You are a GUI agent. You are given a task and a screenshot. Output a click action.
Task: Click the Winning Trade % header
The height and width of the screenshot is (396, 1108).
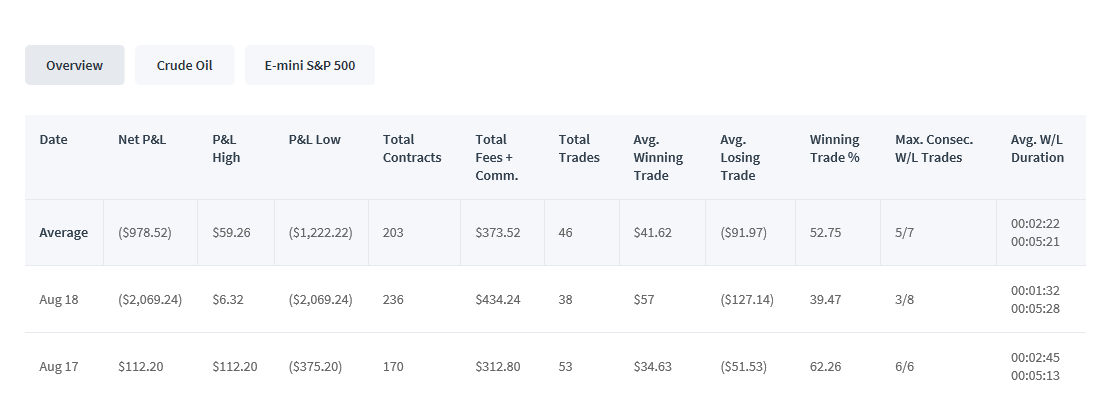click(835, 148)
